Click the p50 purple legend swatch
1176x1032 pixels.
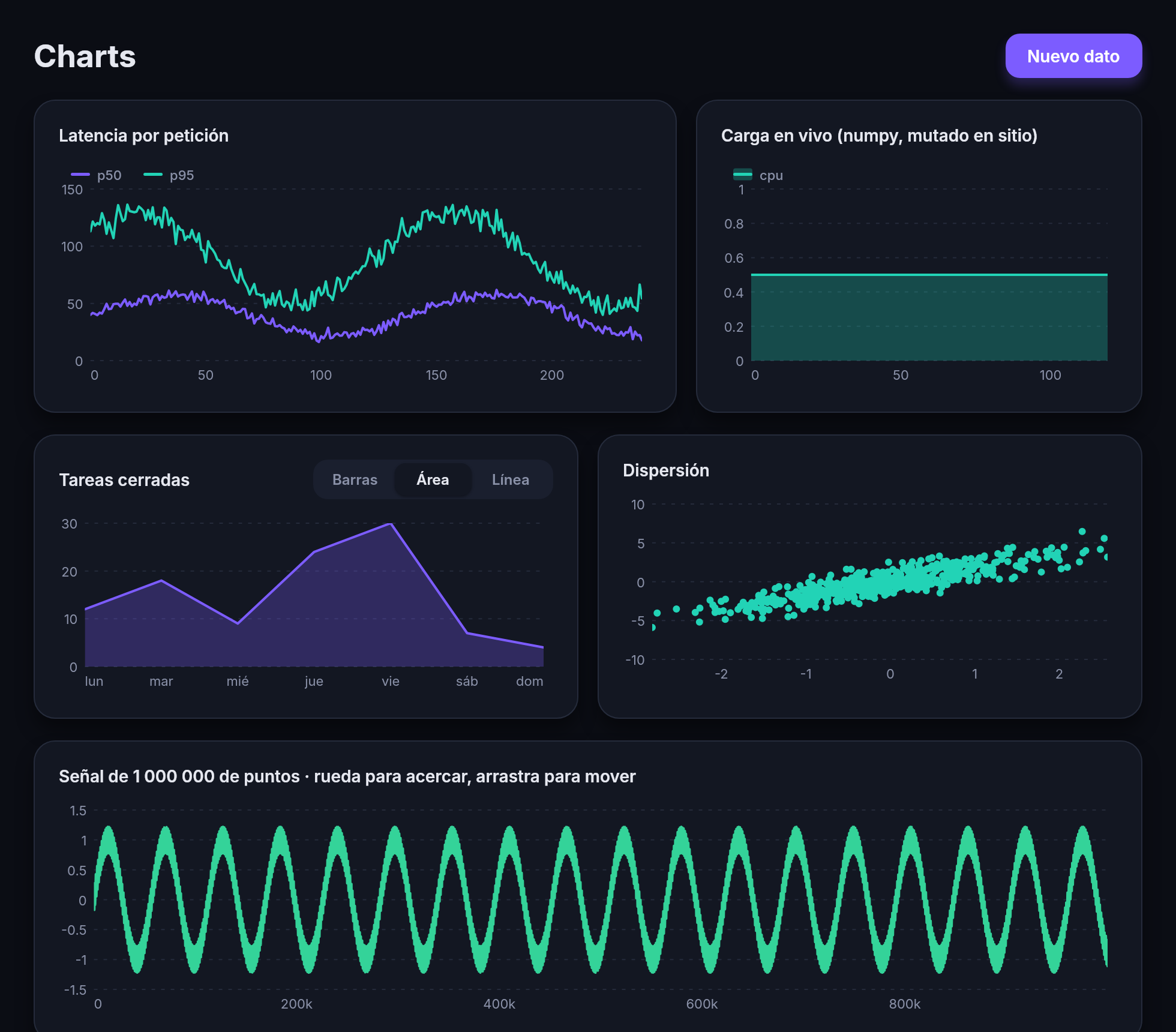[80, 175]
